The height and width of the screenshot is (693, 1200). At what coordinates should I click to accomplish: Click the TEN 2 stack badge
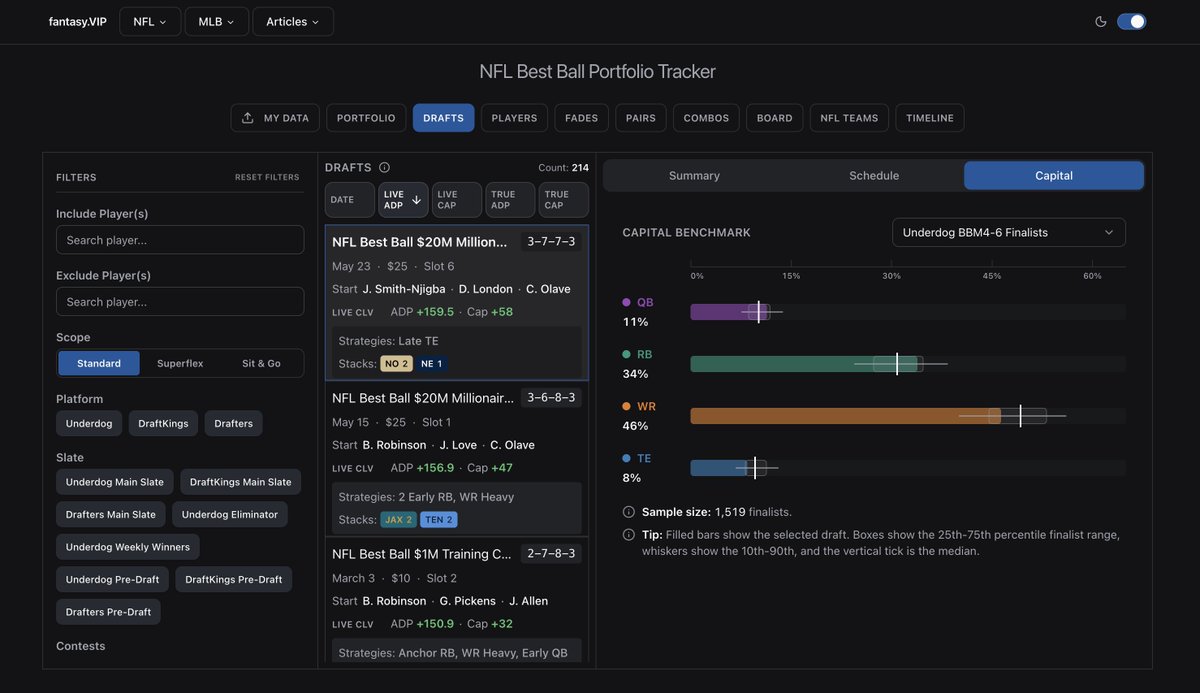[x=439, y=520]
